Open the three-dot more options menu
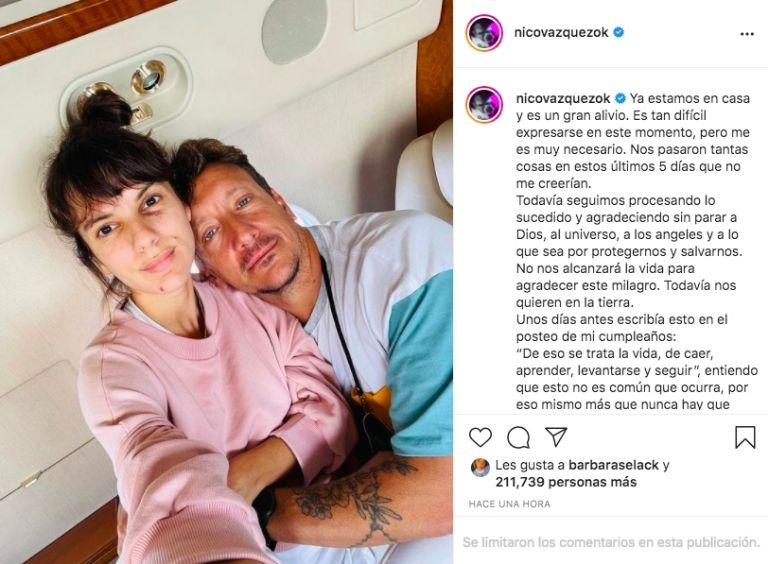768x564 pixels. 747,34
